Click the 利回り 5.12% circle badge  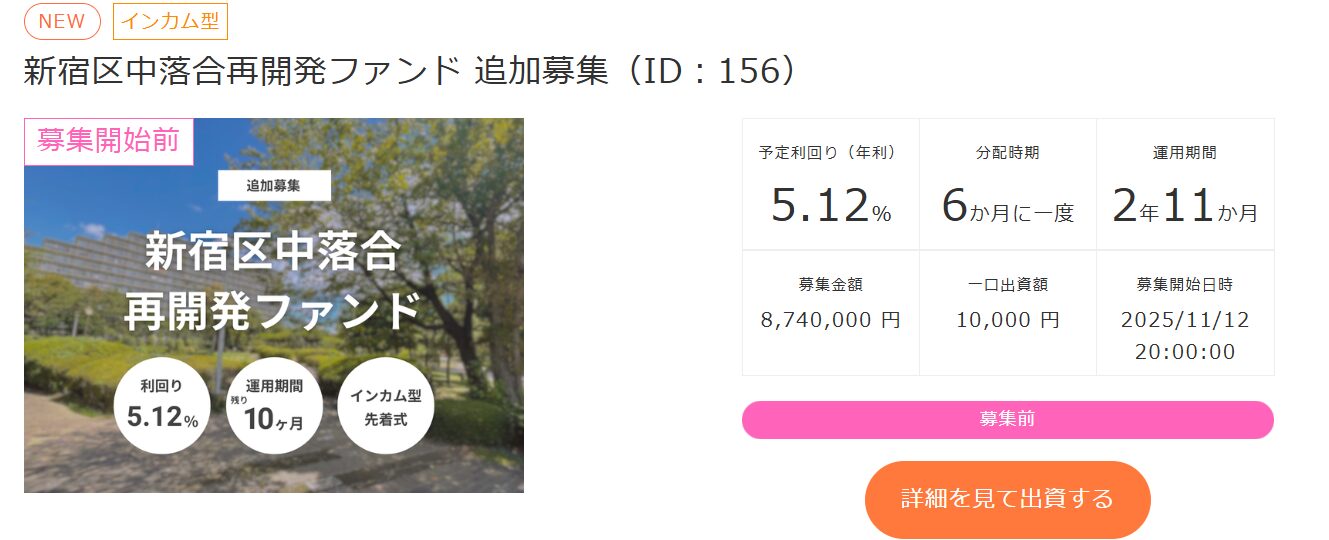pyautogui.click(x=162, y=406)
